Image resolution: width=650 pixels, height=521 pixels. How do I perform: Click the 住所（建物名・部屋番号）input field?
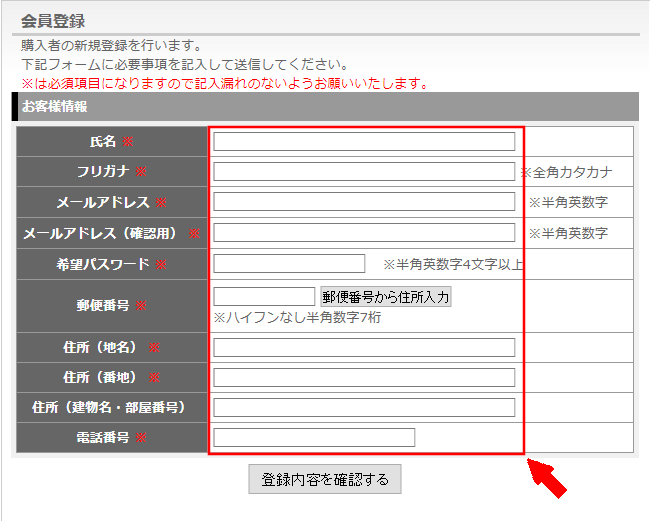coord(364,407)
